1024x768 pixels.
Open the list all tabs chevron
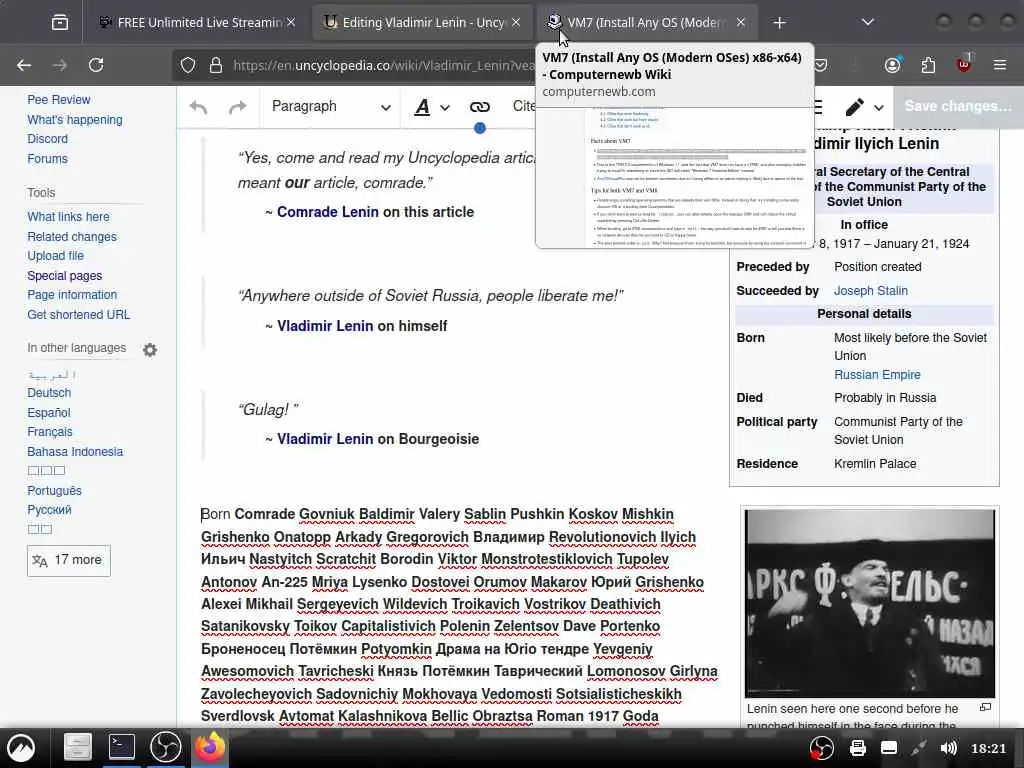(x=868, y=23)
